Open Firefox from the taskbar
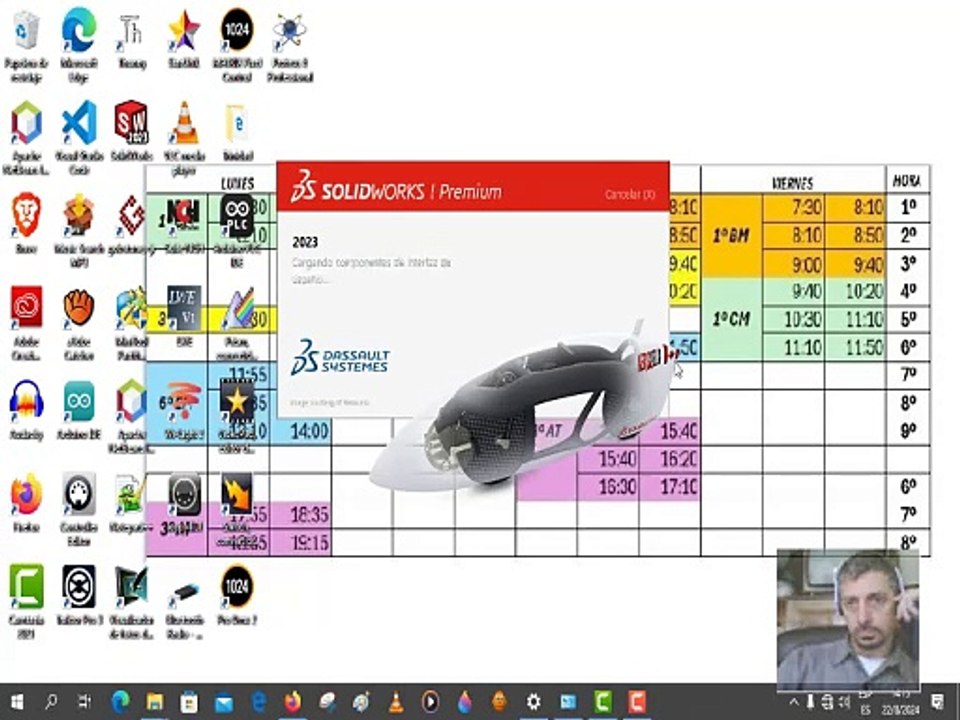The height and width of the screenshot is (720, 960). point(293,702)
